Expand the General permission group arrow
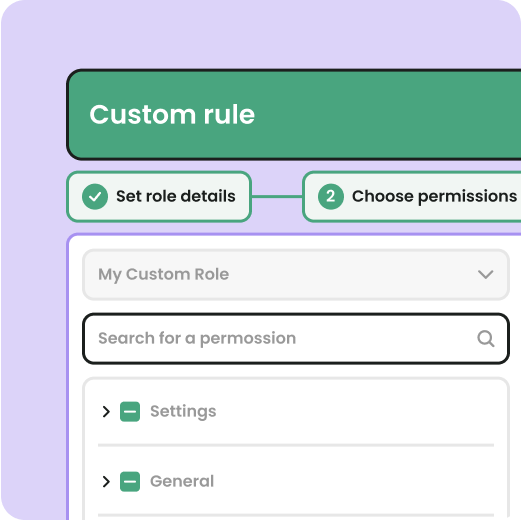Image resolution: width=521 pixels, height=520 pixels. pyautogui.click(x=106, y=482)
